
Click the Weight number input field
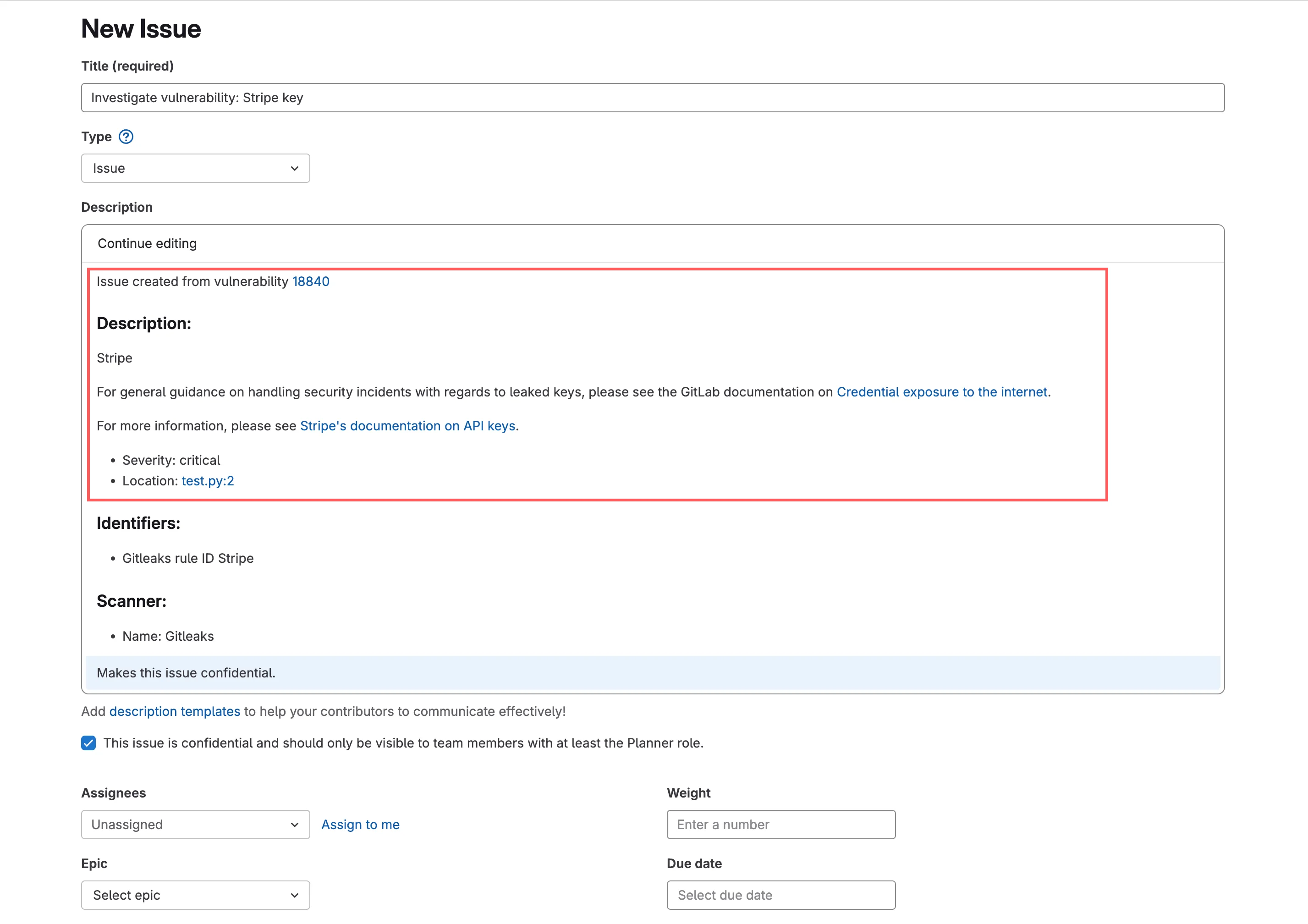point(780,824)
